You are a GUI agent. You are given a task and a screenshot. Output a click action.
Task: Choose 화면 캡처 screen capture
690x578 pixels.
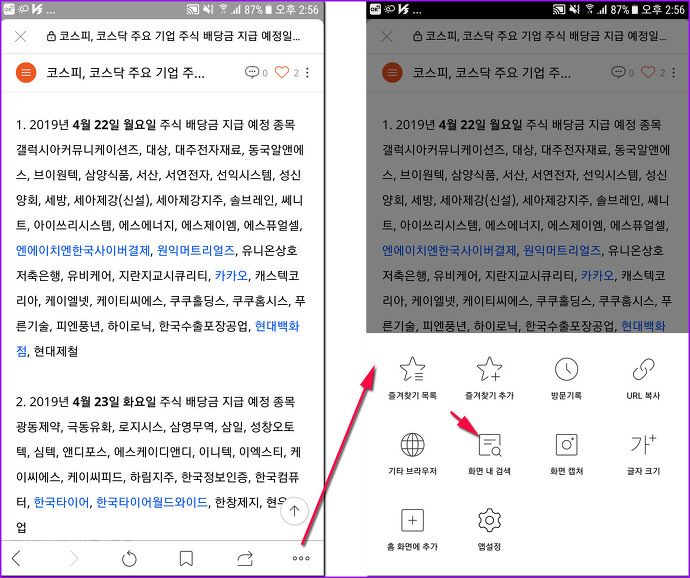(x=566, y=453)
